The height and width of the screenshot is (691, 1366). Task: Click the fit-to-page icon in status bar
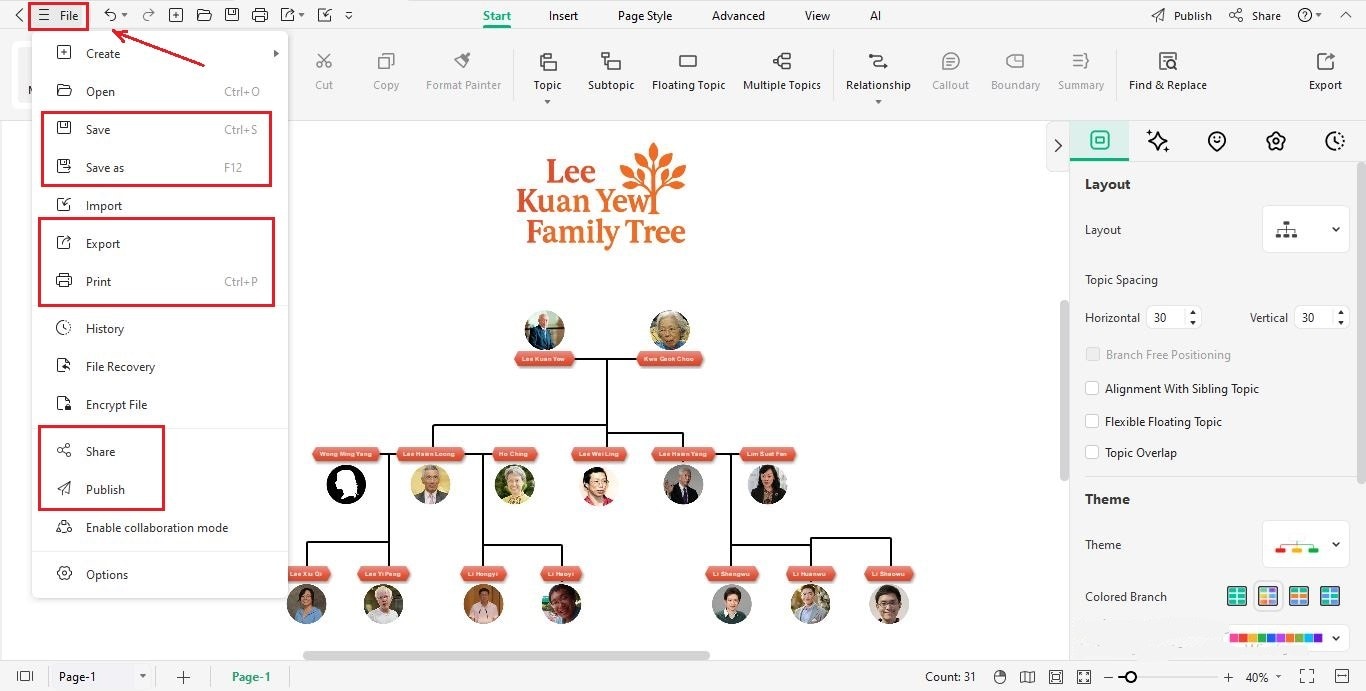[1056, 677]
